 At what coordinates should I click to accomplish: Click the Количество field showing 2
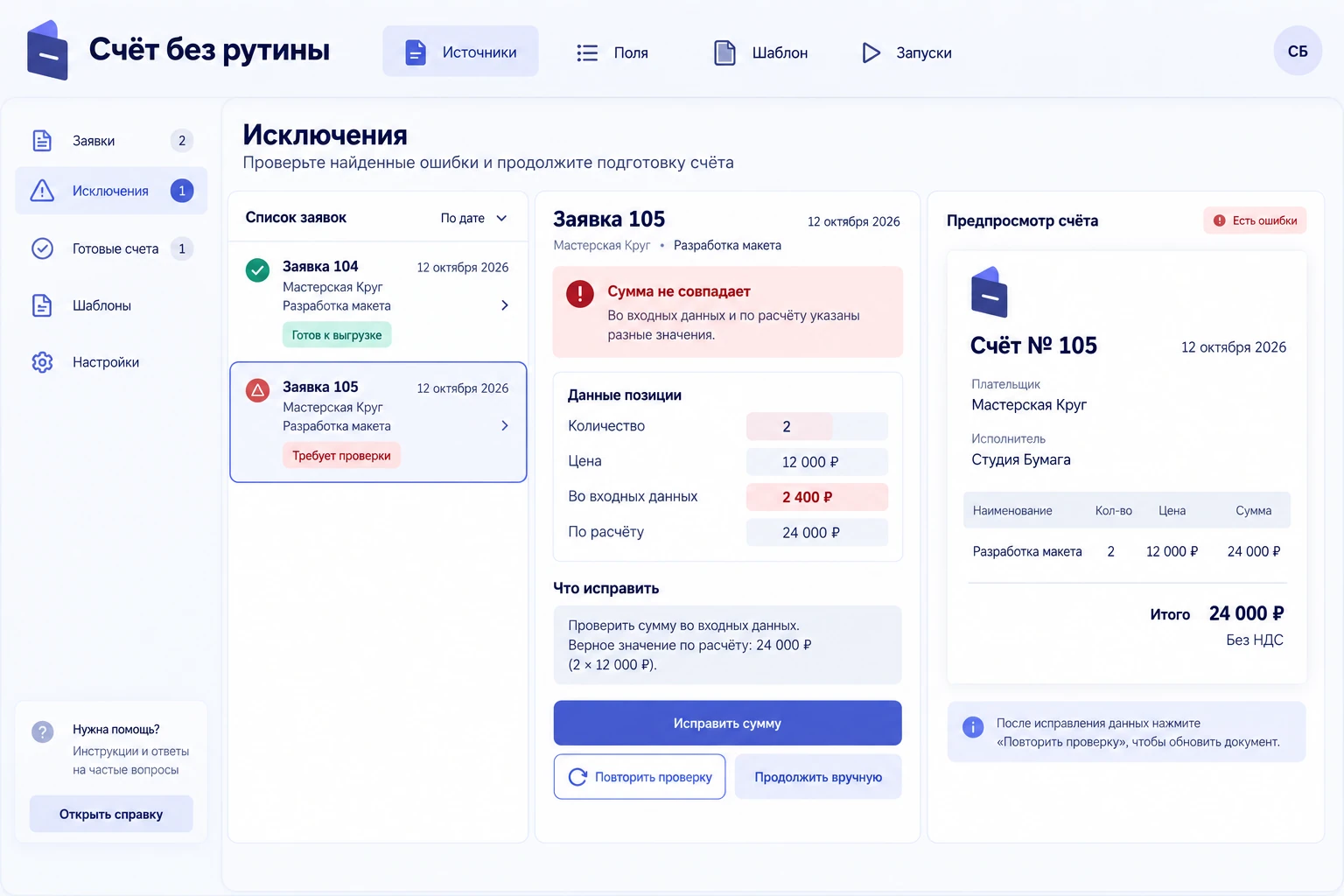816,426
